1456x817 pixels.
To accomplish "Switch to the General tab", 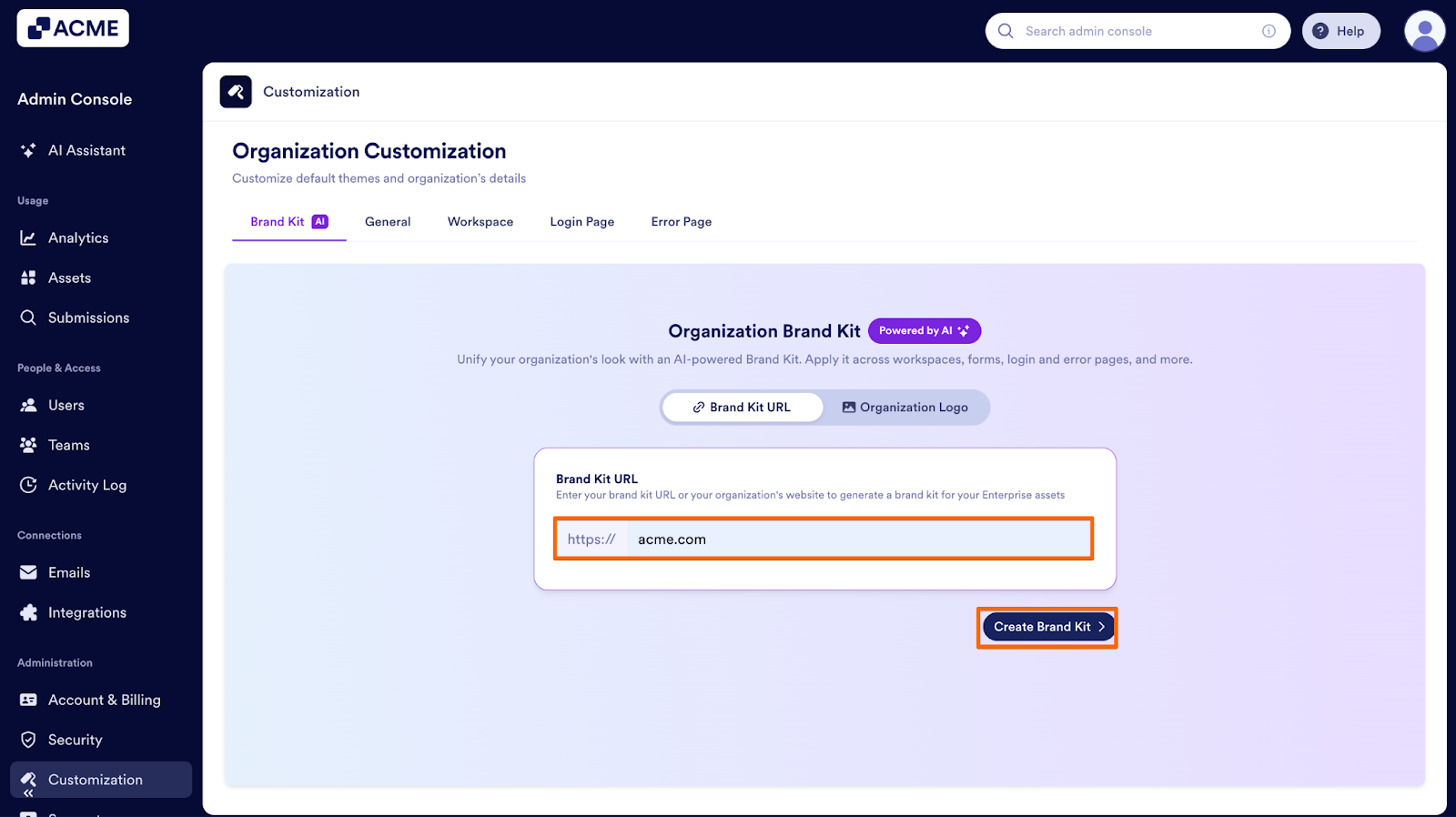I will pyautogui.click(x=388, y=222).
